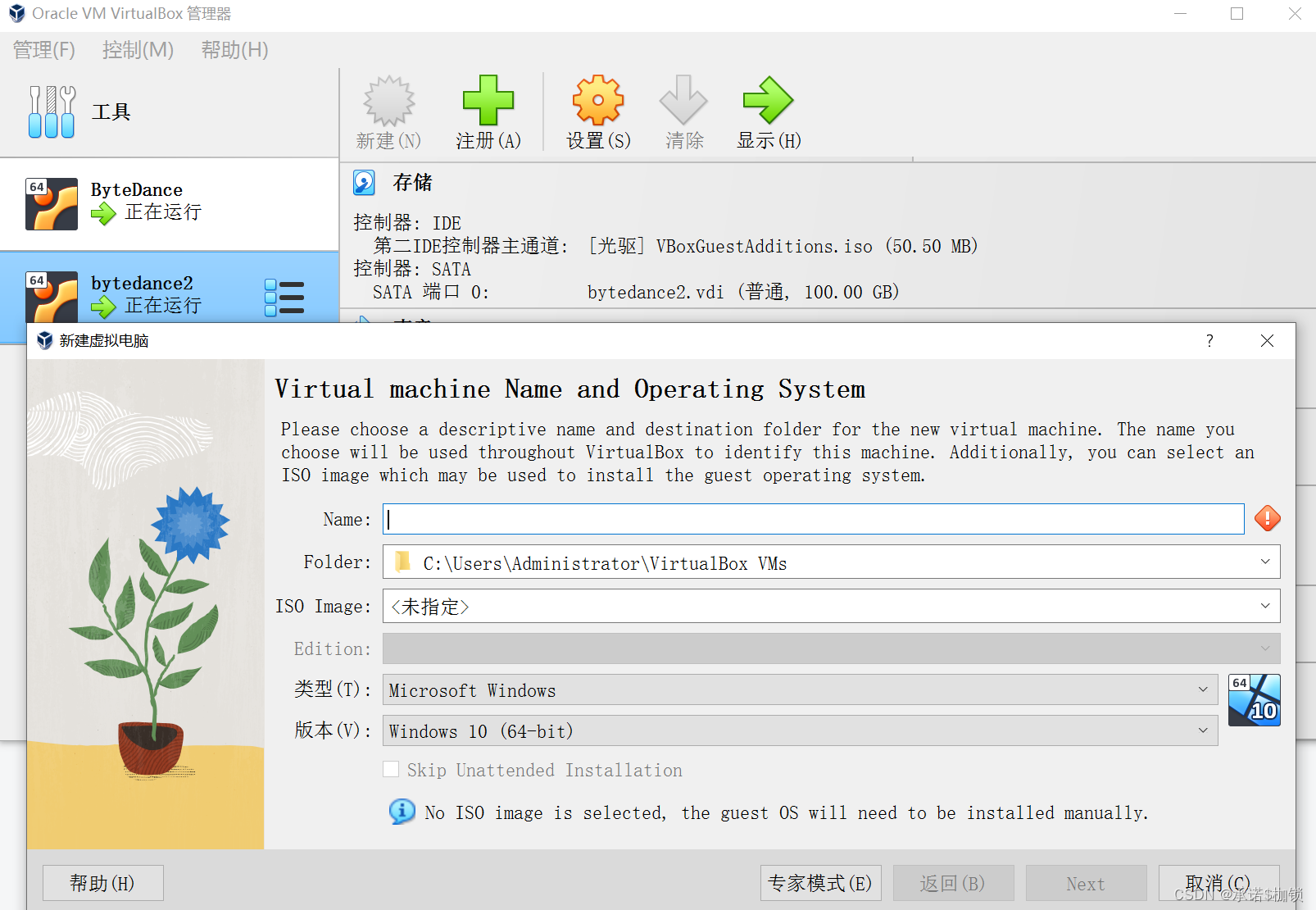The height and width of the screenshot is (910, 1316).
Task: Click the 控制器: SATA controller text
Action: [x=412, y=269]
